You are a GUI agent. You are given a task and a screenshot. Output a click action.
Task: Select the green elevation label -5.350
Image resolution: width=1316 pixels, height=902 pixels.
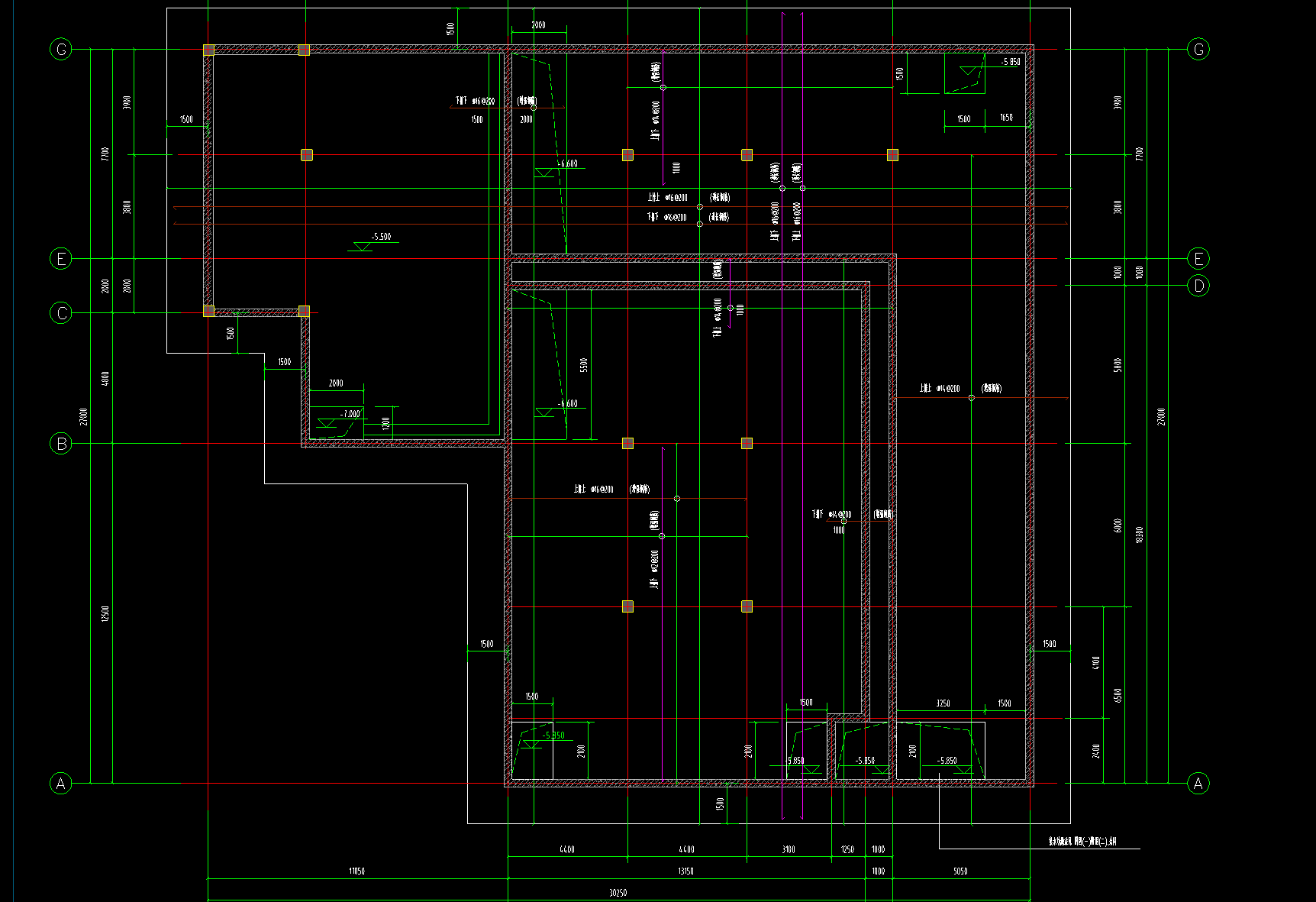click(554, 736)
